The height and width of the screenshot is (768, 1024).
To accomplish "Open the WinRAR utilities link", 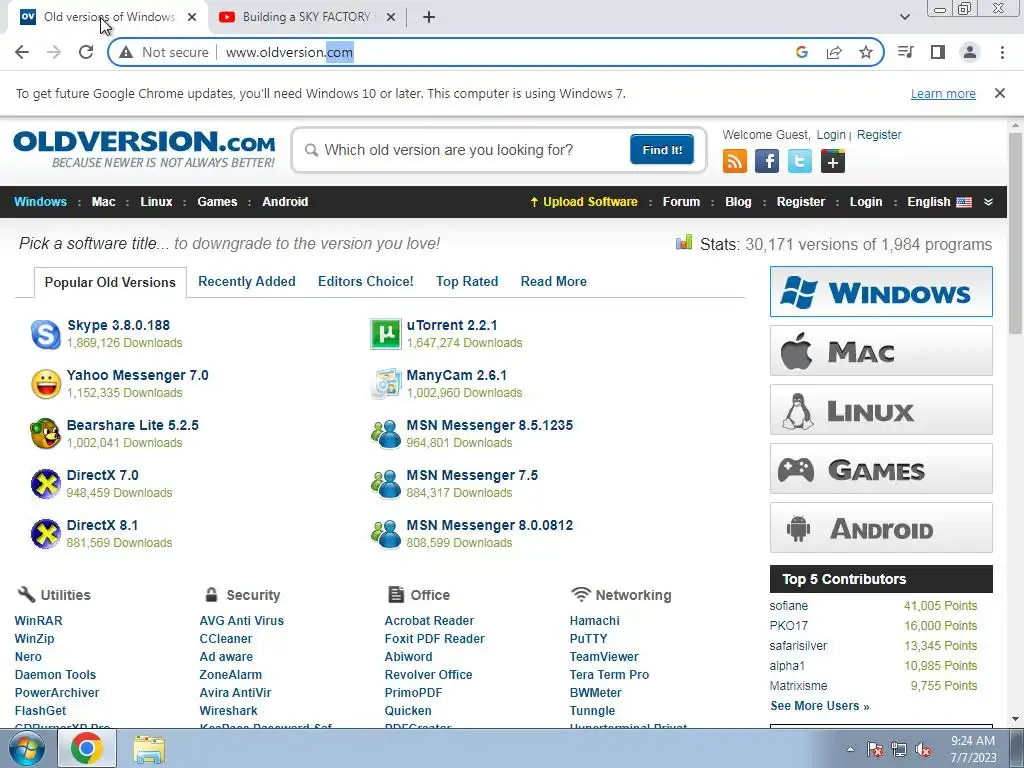I will click(x=39, y=620).
